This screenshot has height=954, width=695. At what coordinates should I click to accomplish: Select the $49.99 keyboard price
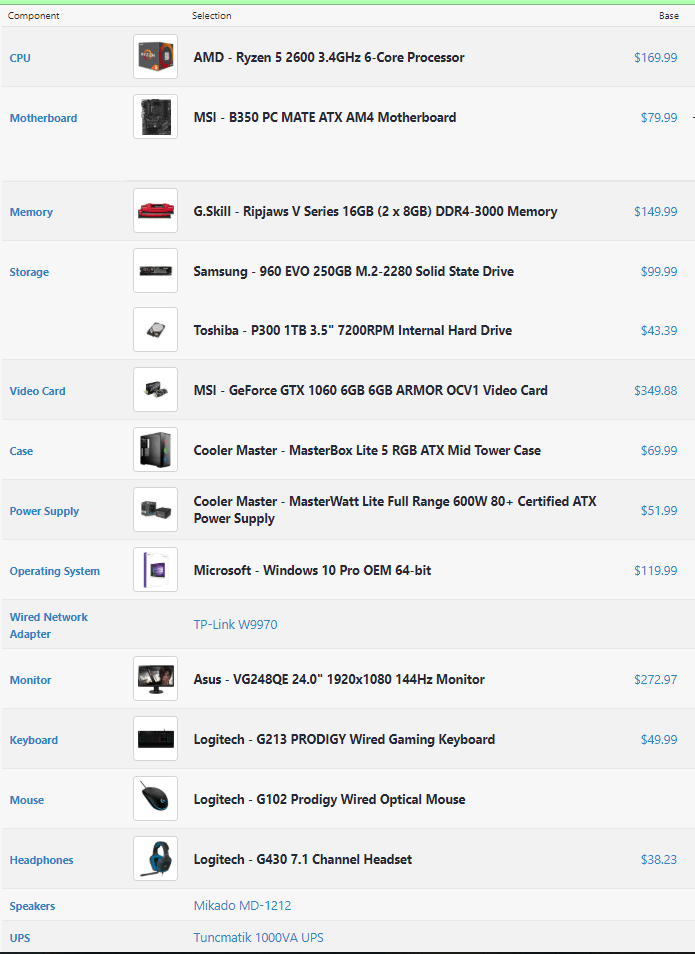[x=658, y=739]
